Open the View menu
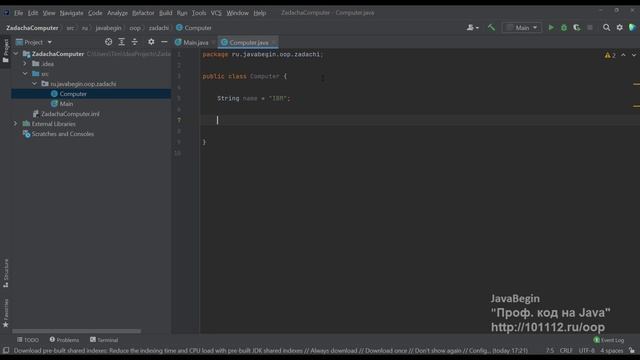Screen dimensions: 640x360 coord(49,13)
